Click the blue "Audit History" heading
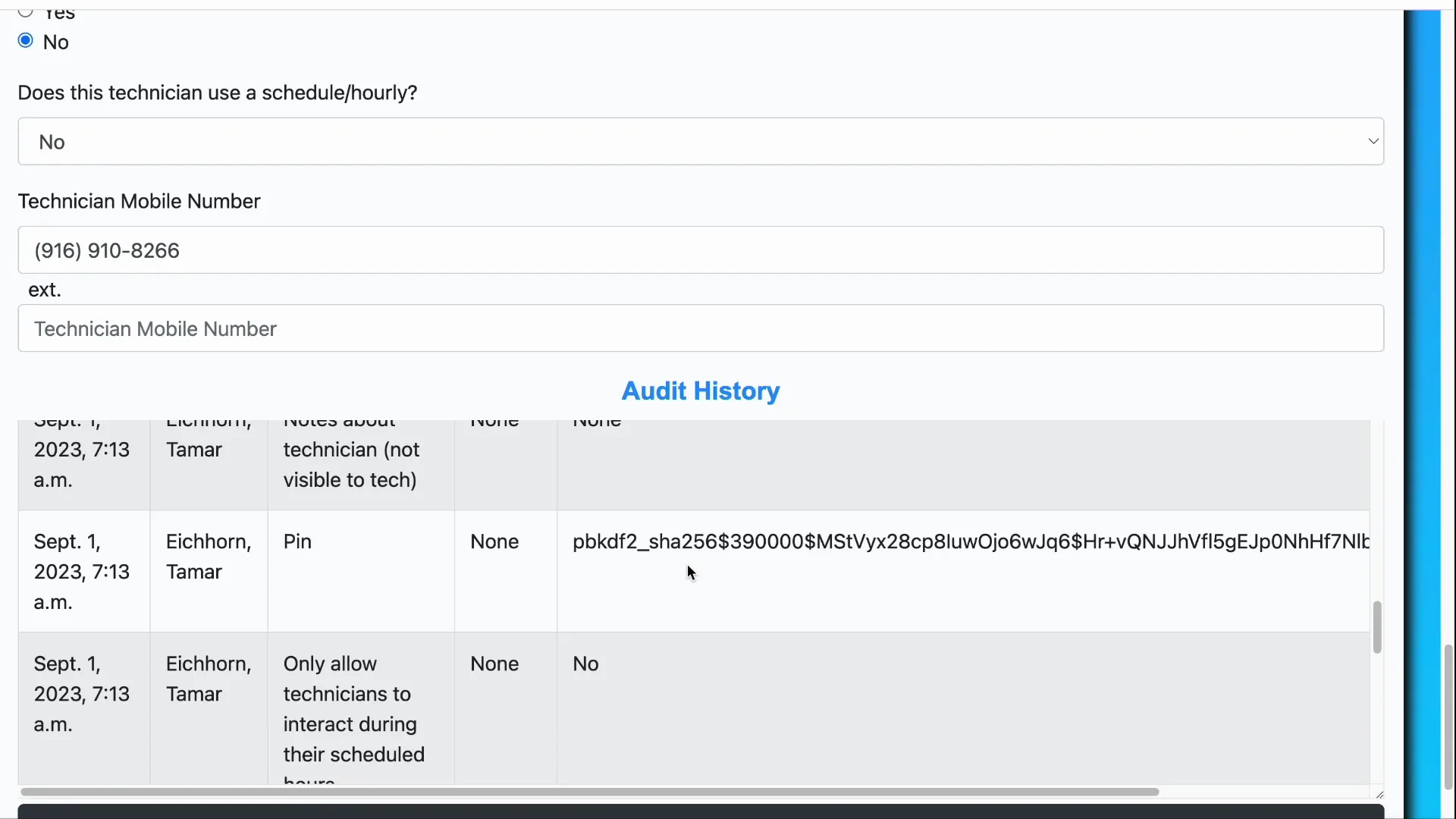The image size is (1456, 819). click(x=699, y=391)
